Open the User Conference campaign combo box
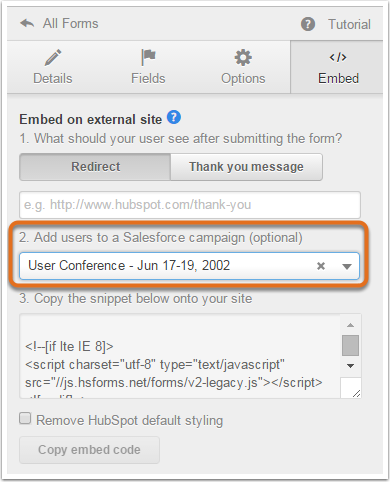390x482 pixels. pos(189,266)
